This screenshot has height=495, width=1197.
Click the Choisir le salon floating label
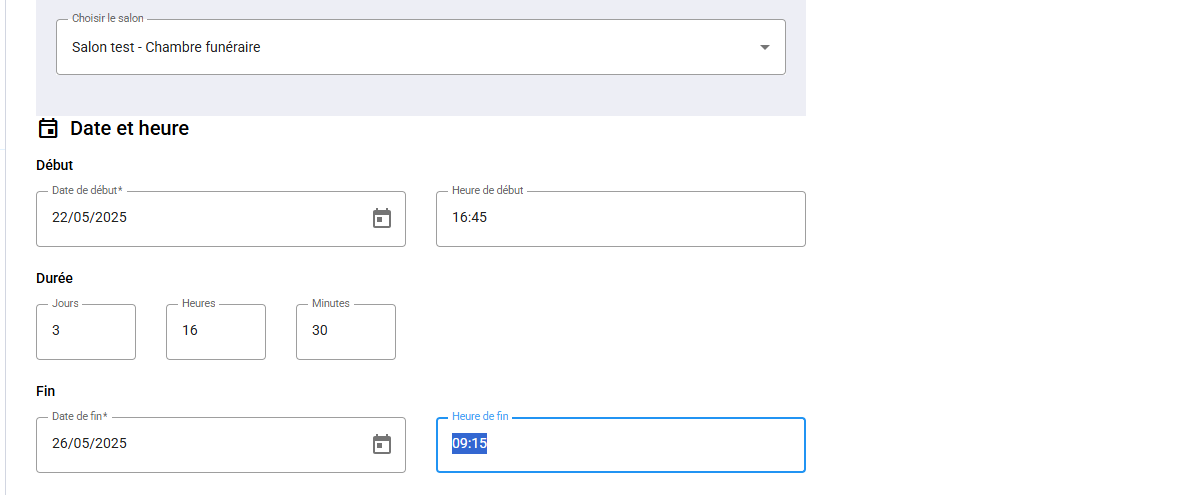pyautogui.click(x=108, y=18)
